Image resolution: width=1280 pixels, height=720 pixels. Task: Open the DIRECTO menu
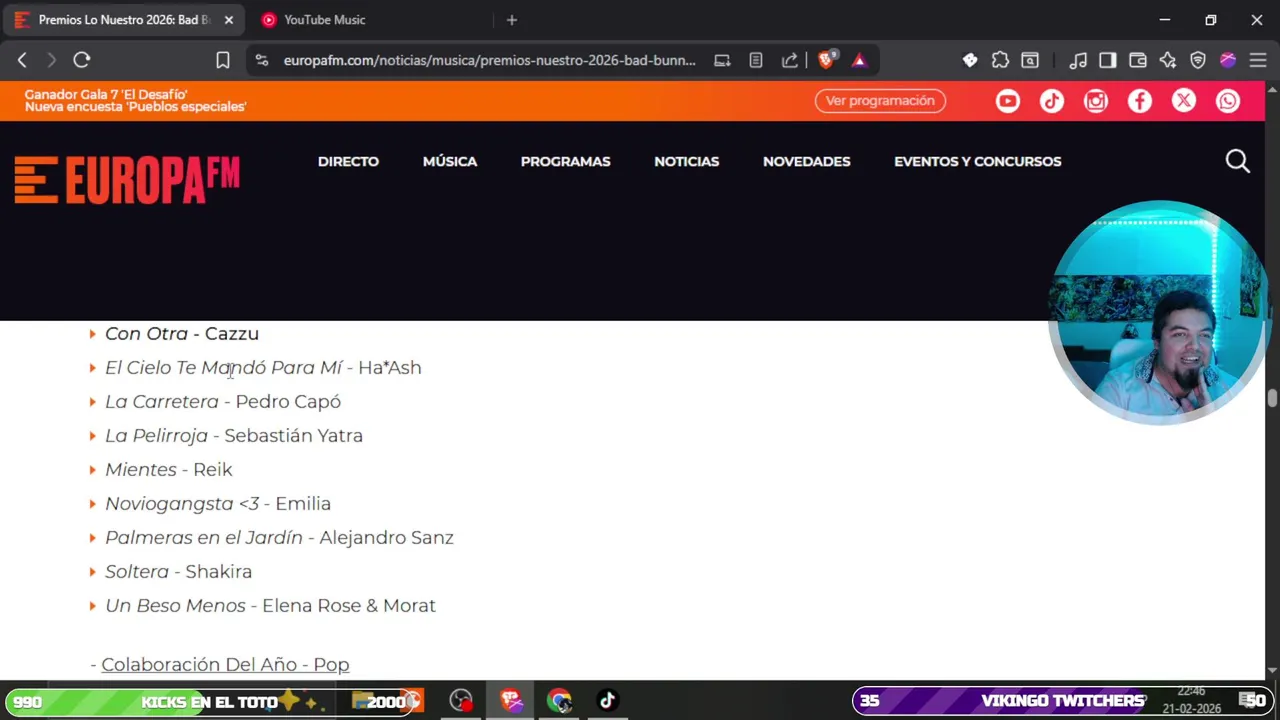pyautogui.click(x=348, y=161)
